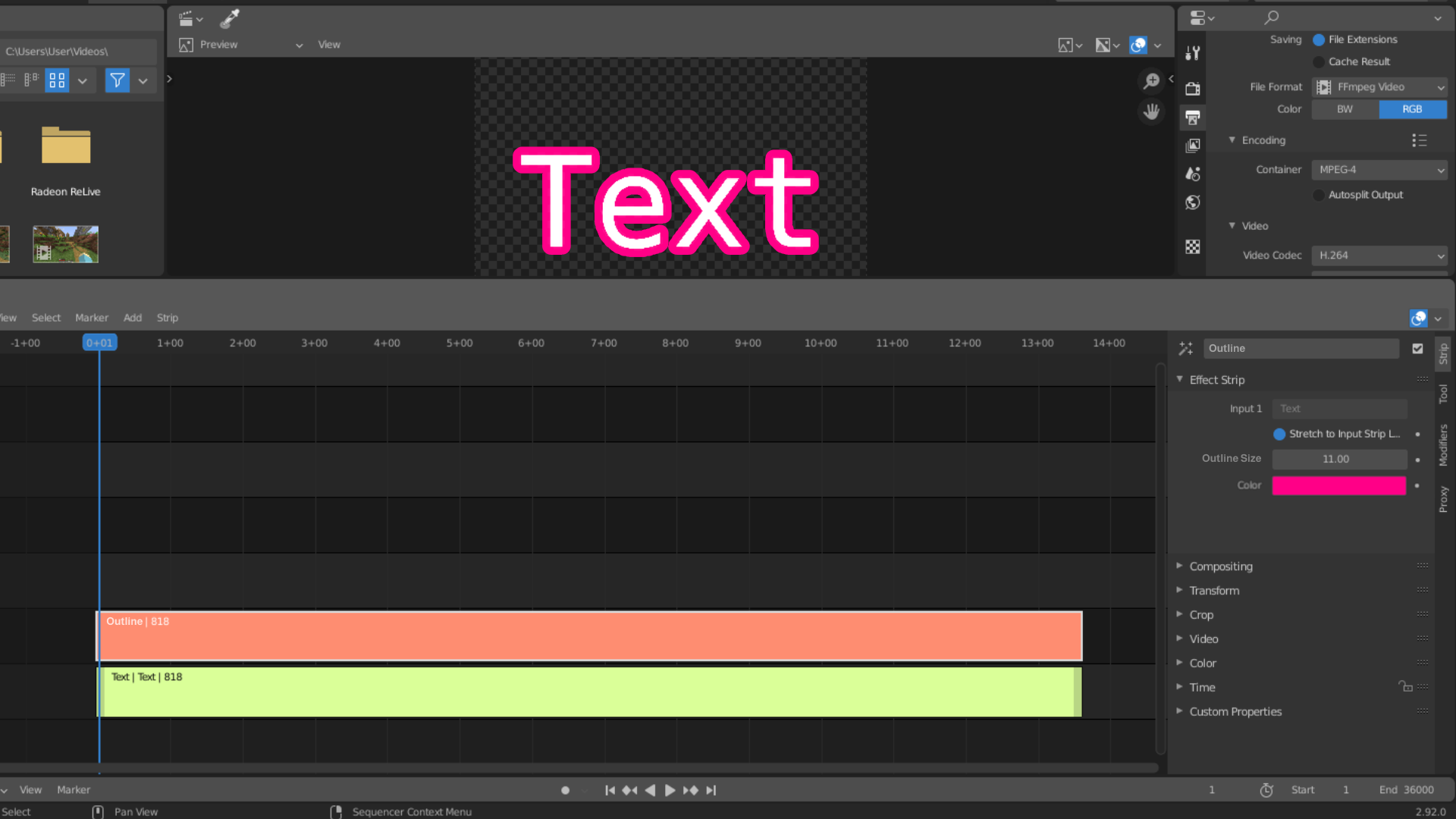Click the strip type effect icon
This screenshot has height=819, width=1456.
[1186, 349]
